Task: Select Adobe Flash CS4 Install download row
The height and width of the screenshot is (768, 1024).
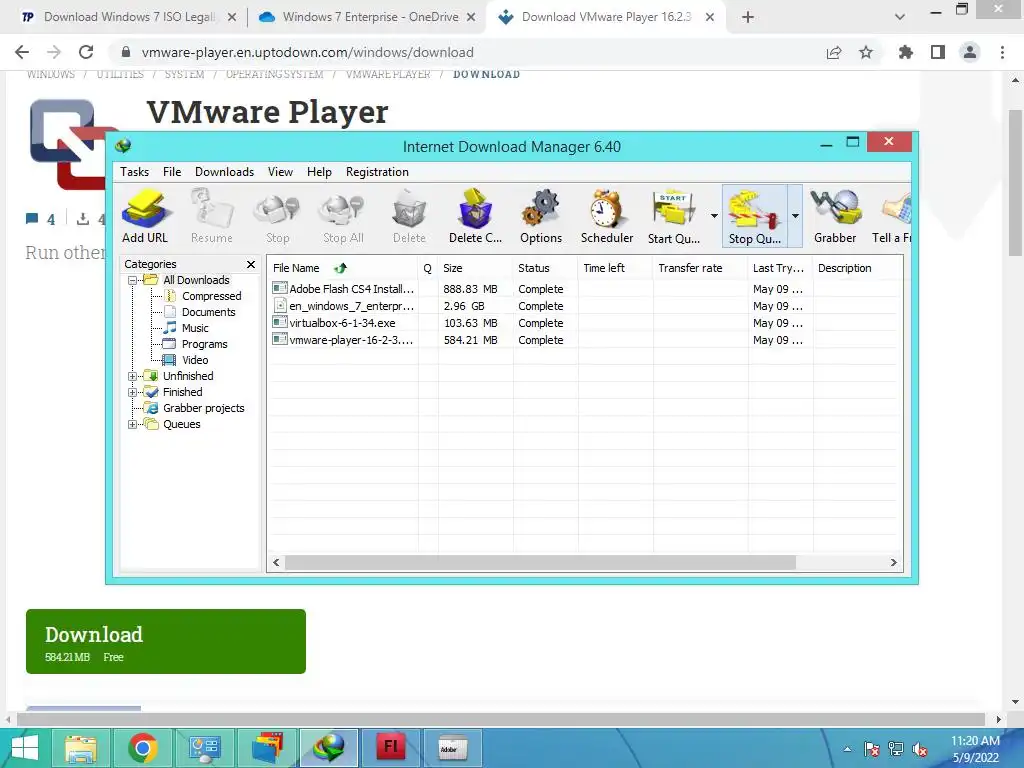Action: click(x=585, y=289)
